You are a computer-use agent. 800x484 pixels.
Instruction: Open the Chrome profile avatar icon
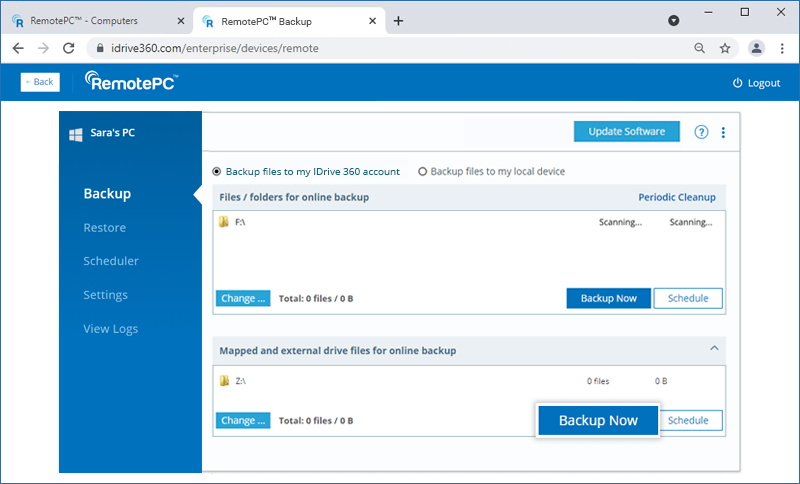pos(756,47)
